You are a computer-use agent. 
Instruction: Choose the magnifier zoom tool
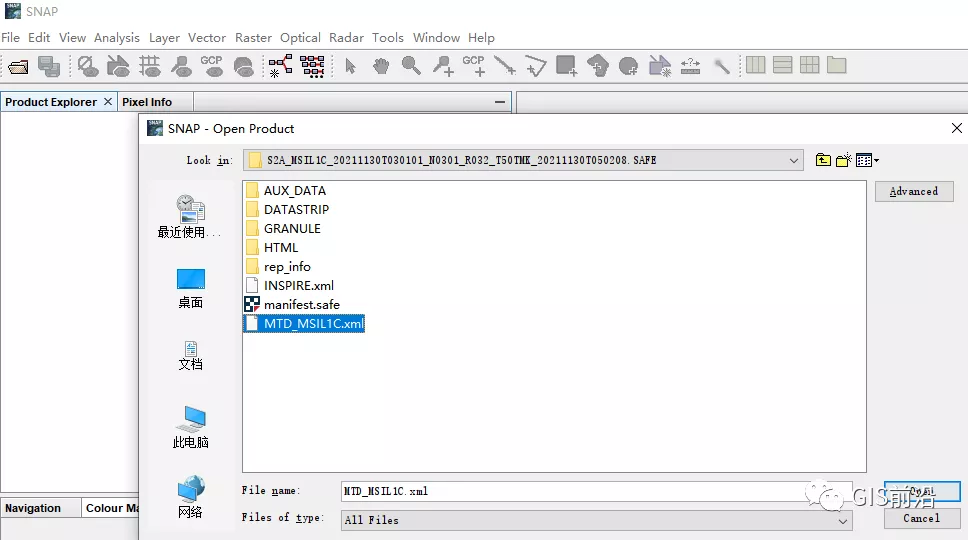(411, 66)
